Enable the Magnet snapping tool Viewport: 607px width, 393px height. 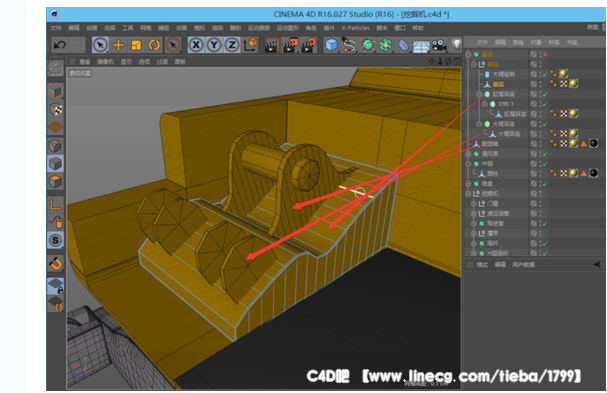[x=56, y=264]
